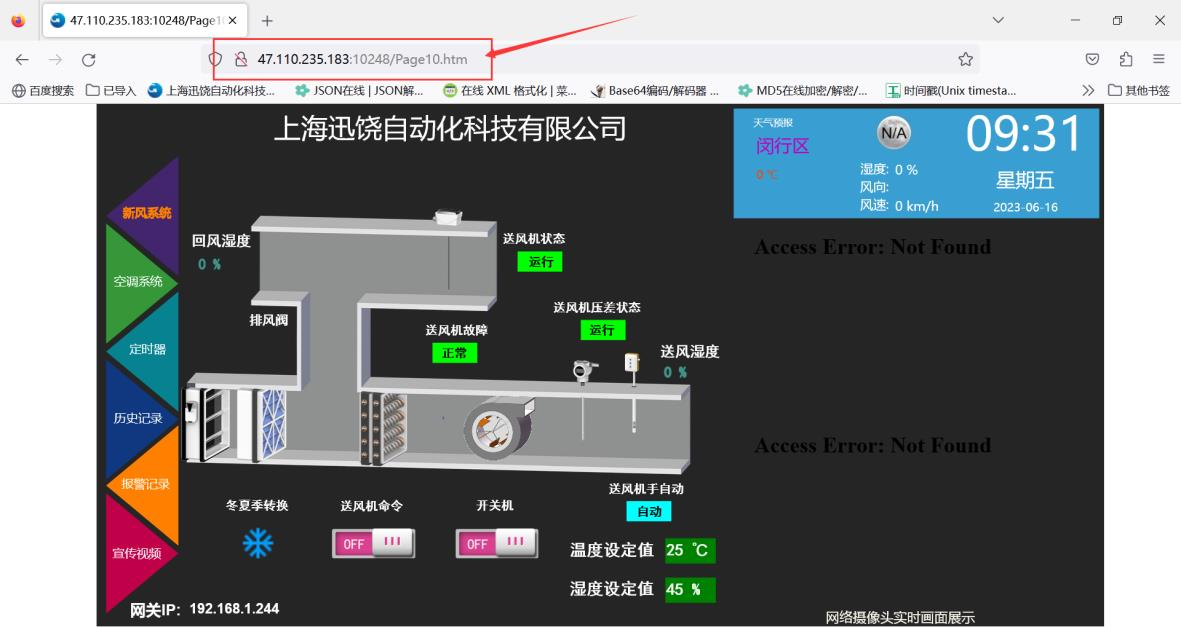The height and width of the screenshot is (627, 1181).
Task: Select the 定时器 navigation item
Action: tap(147, 349)
